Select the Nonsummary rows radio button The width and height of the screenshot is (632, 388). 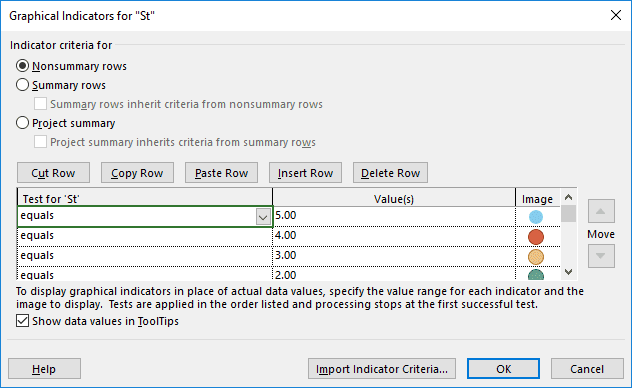(x=22, y=66)
